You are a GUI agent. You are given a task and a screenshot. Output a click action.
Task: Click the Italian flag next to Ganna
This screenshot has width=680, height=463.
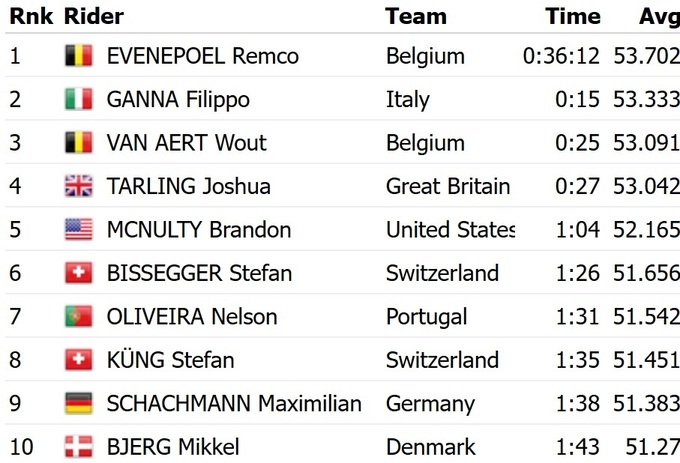(x=78, y=99)
